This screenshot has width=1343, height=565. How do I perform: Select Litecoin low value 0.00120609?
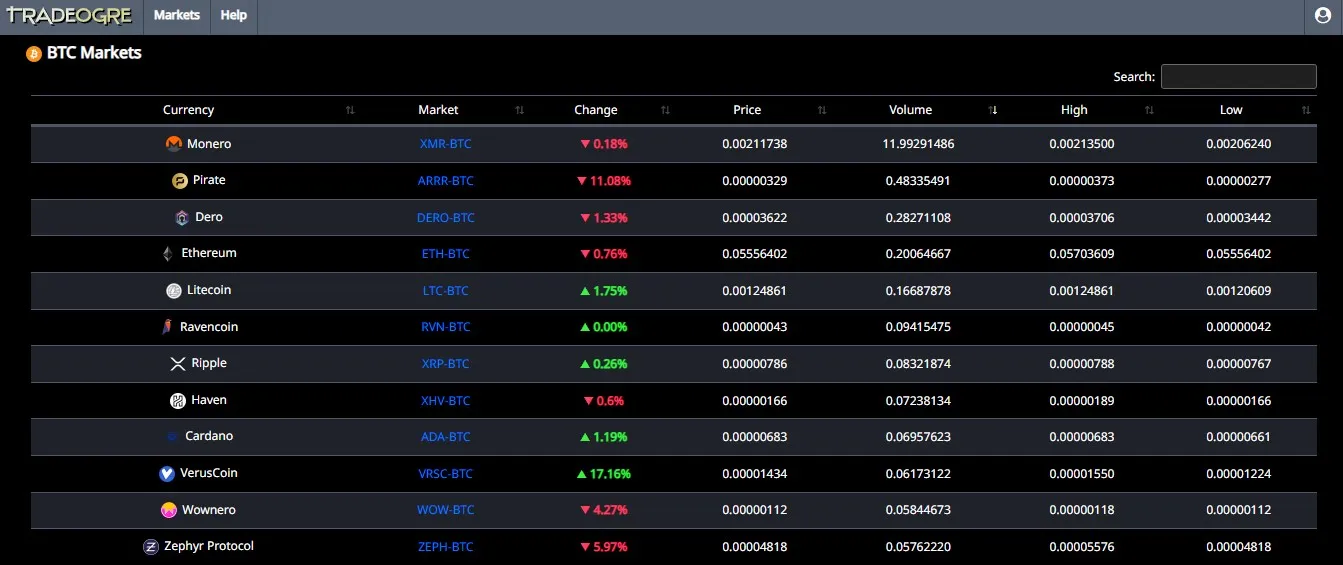click(1238, 291)
